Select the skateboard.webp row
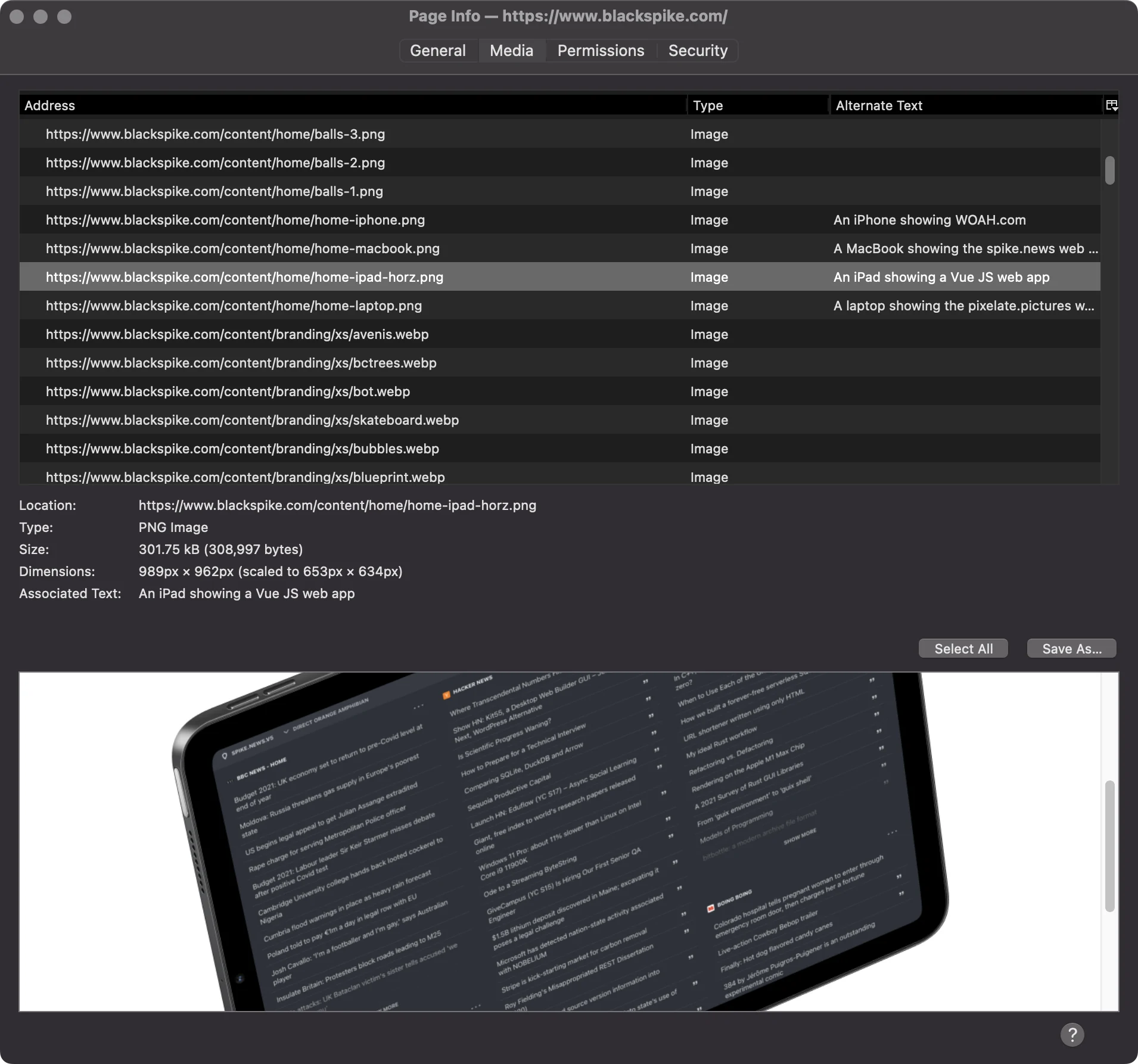 click(x=559, y=420)
